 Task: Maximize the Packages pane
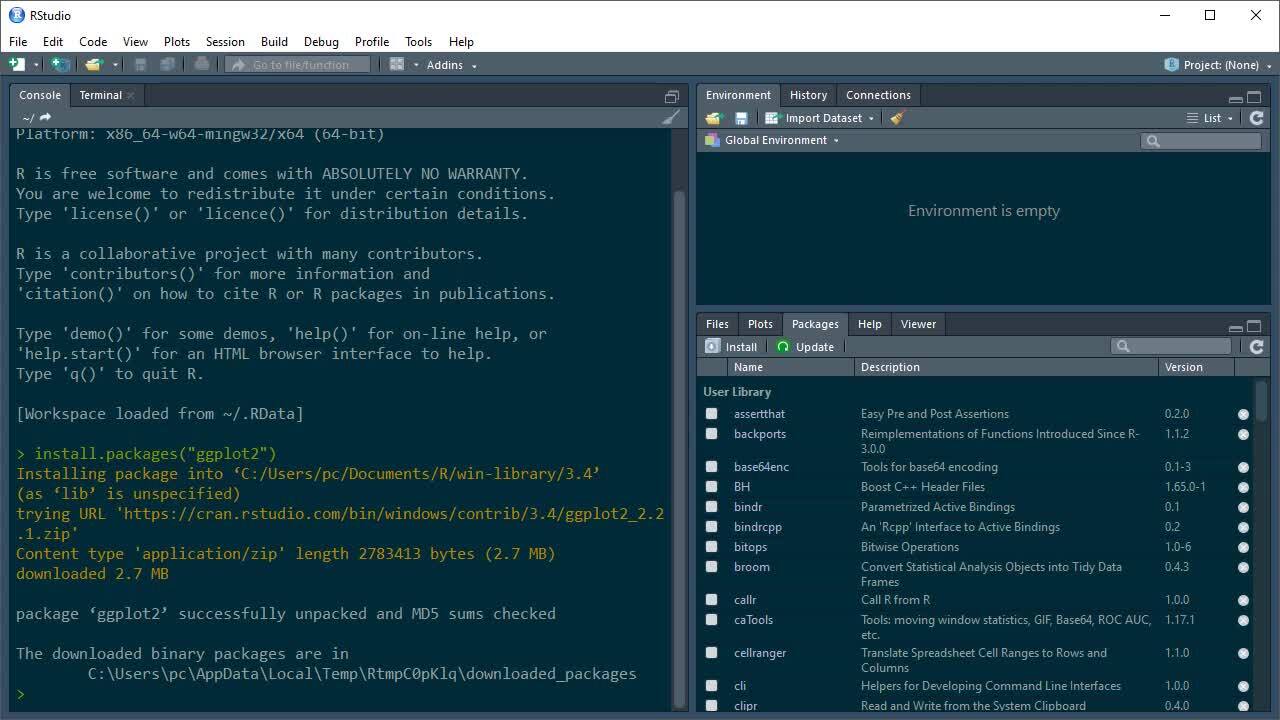tap(1255, 326)
